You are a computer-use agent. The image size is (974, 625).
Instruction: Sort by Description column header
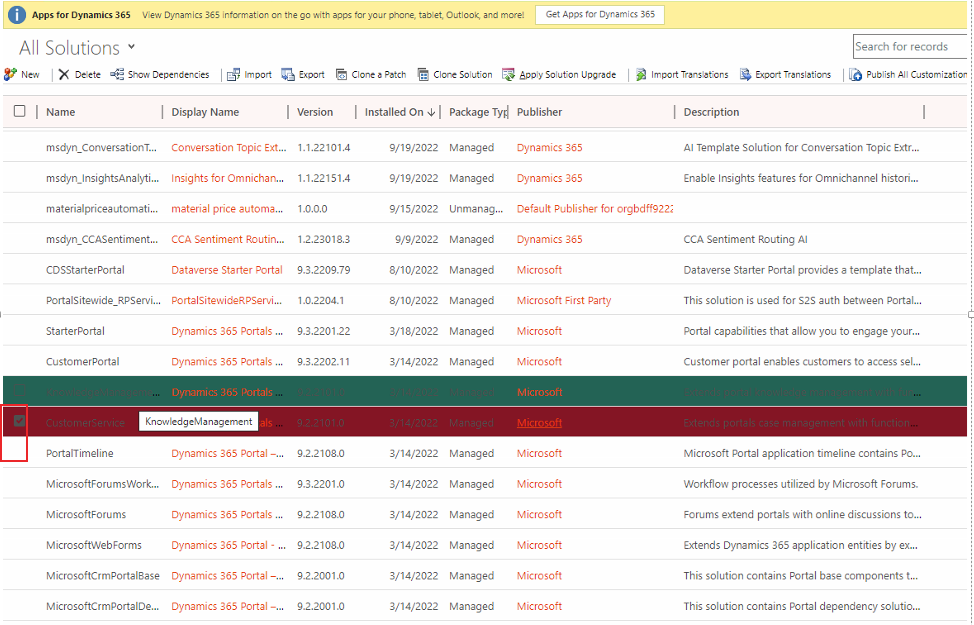click(711, 112)
